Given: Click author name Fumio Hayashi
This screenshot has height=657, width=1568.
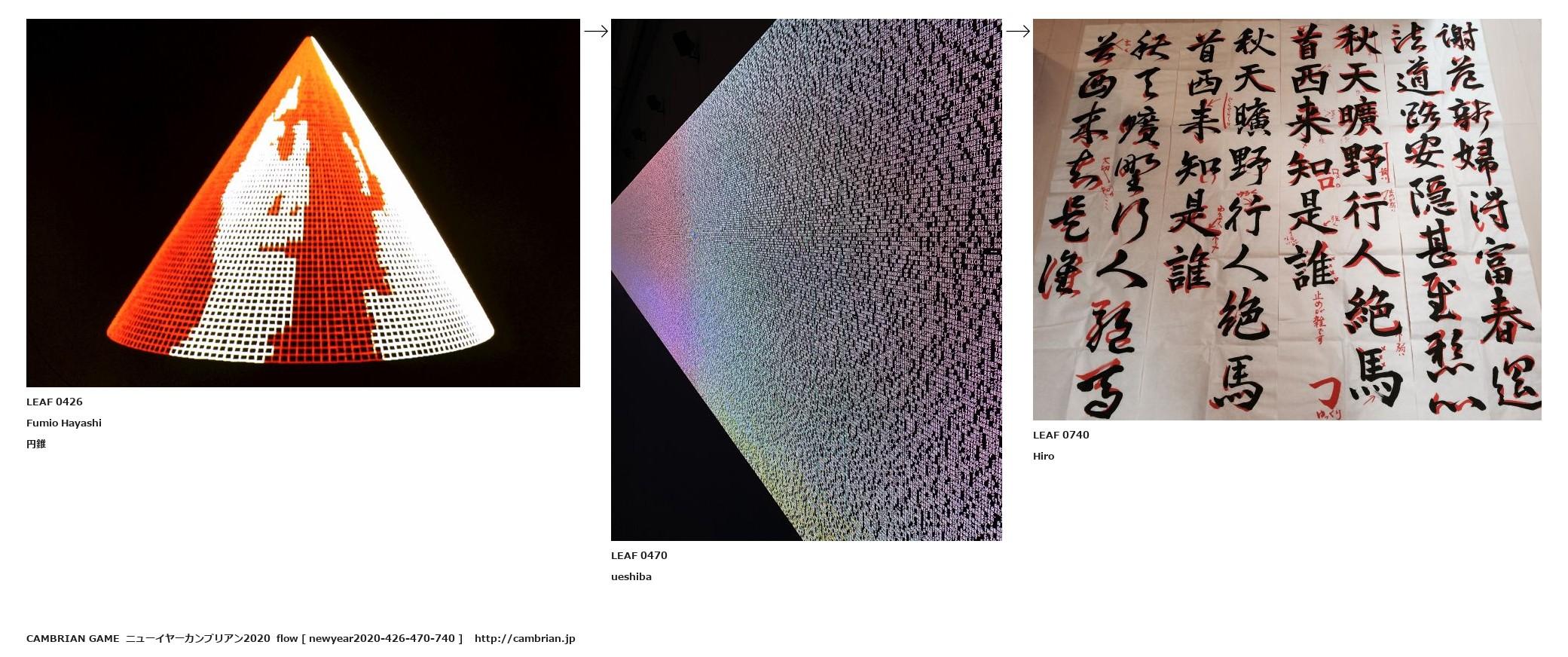Looking at the screenshot, I should click(64, 423).
